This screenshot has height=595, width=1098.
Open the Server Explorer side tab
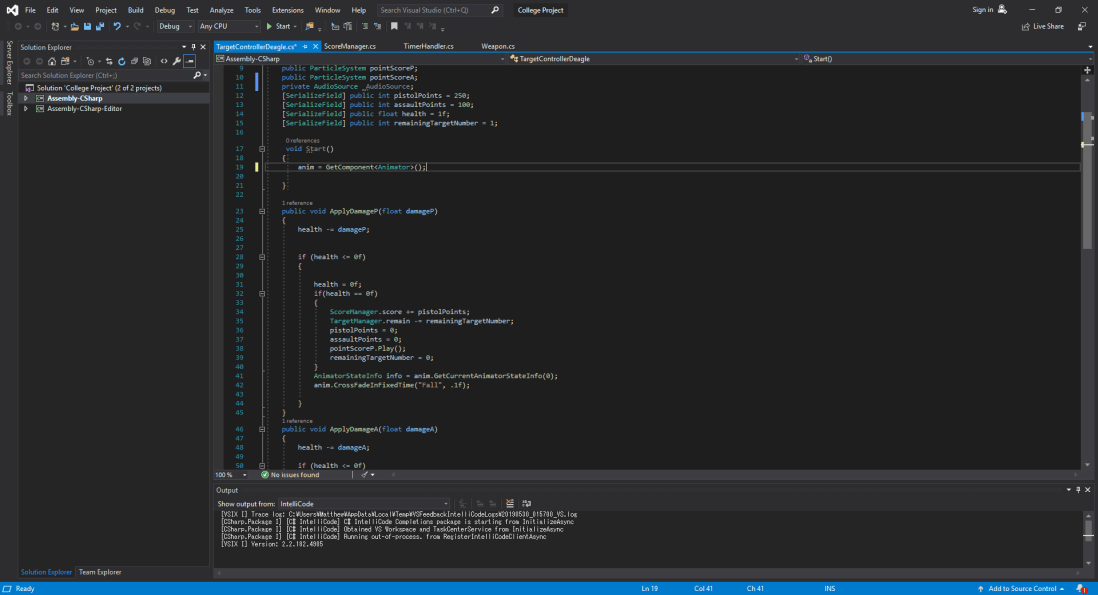[x=9, y=62]
